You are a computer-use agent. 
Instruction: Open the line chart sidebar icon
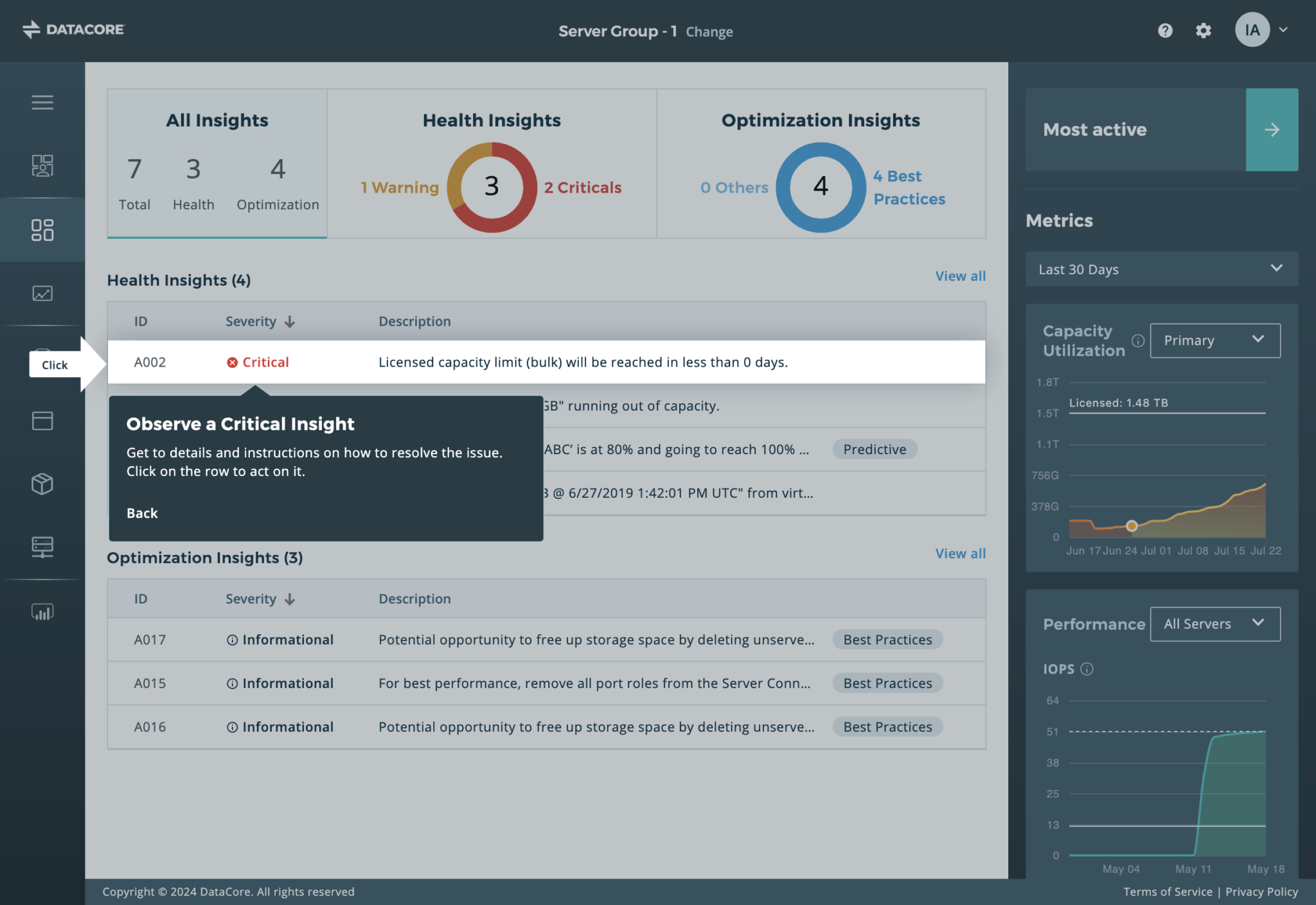coord(42,294)
